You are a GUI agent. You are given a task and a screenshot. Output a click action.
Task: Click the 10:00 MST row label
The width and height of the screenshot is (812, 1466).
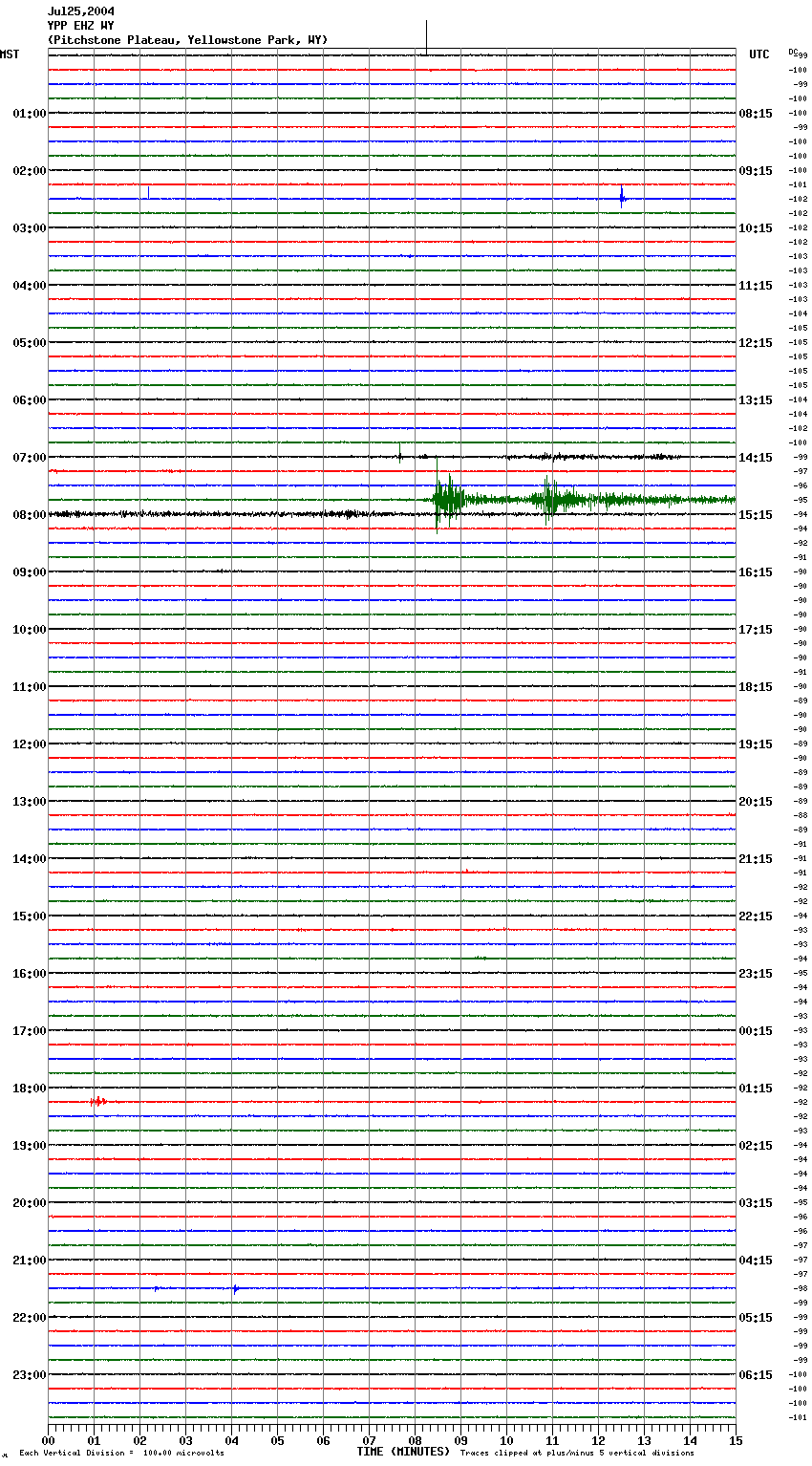[x=29, y=630]
